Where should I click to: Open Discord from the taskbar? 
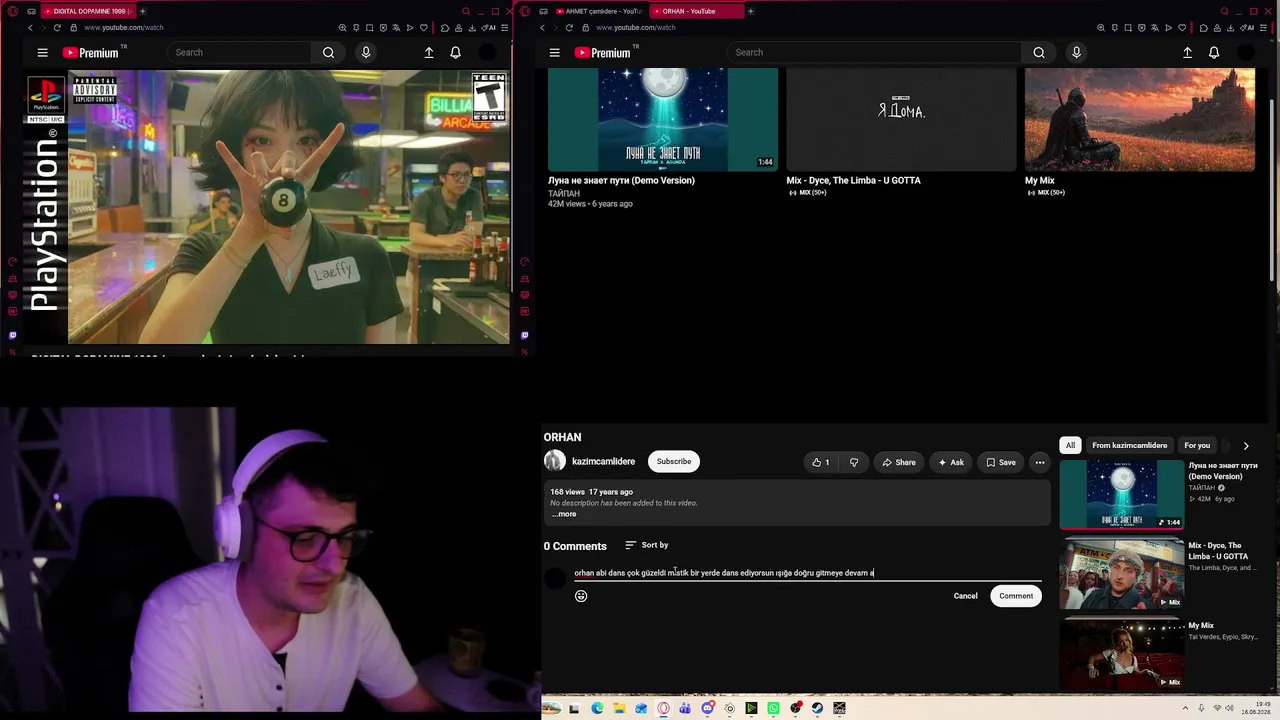click(707, 709)
